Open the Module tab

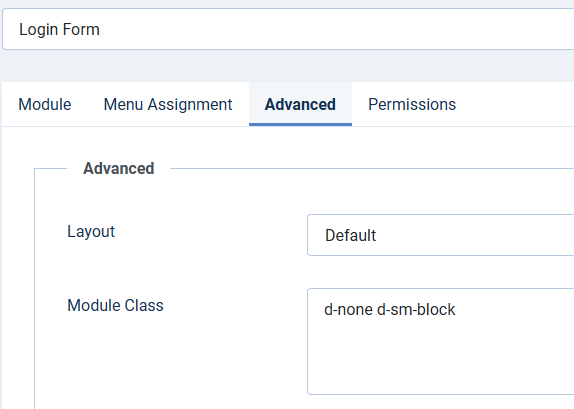[45, 104]
